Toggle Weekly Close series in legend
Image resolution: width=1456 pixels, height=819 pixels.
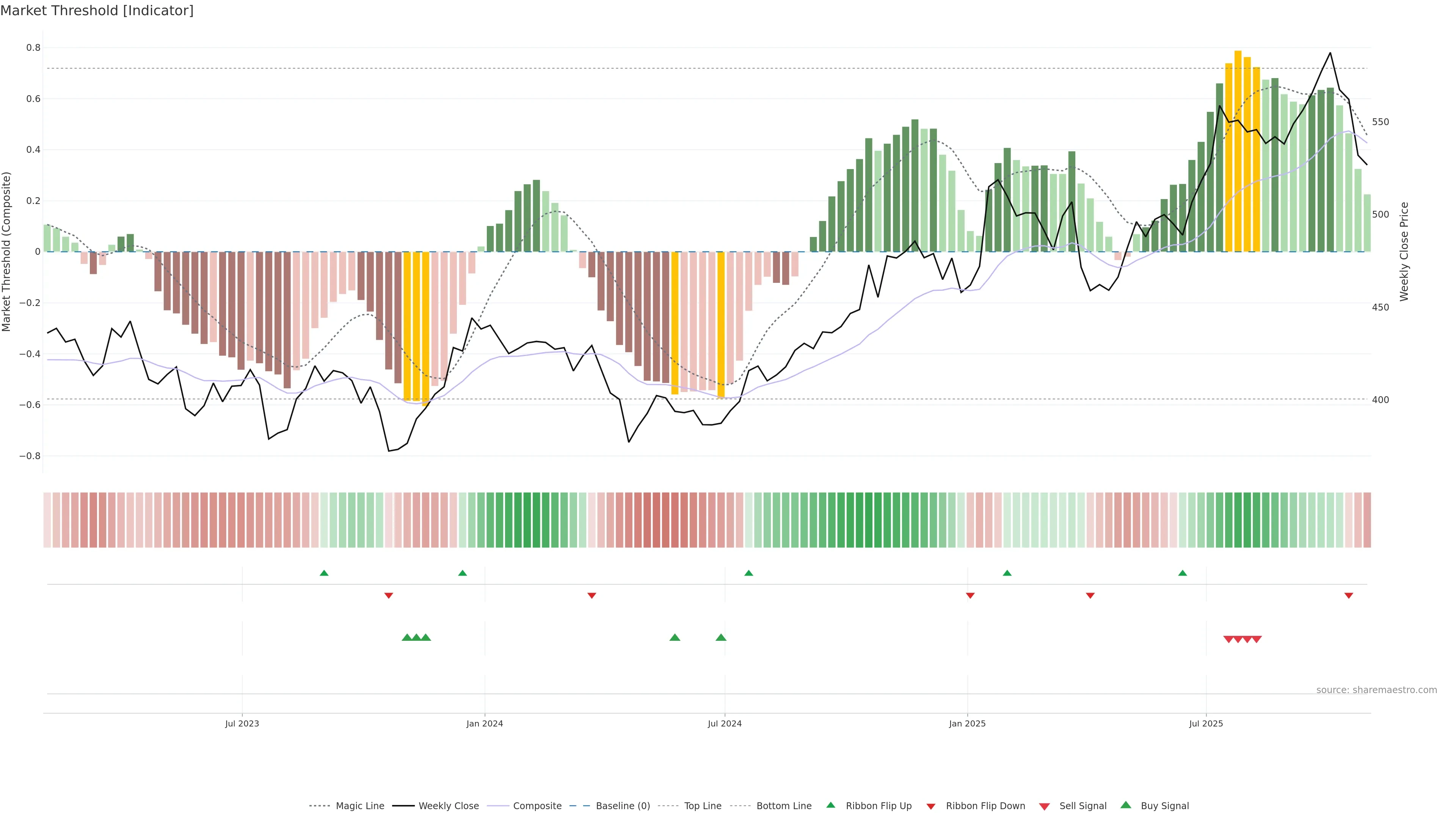[448, 806]
